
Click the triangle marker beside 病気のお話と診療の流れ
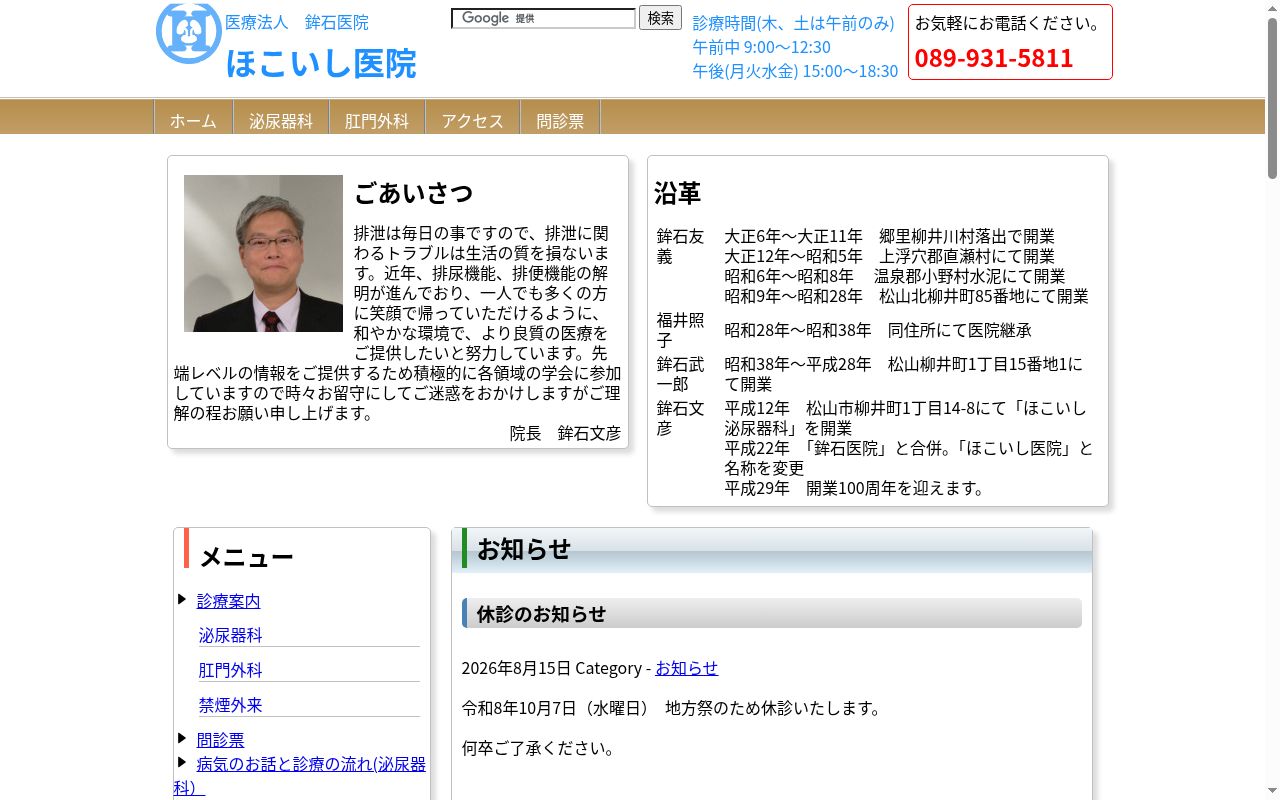182,762
